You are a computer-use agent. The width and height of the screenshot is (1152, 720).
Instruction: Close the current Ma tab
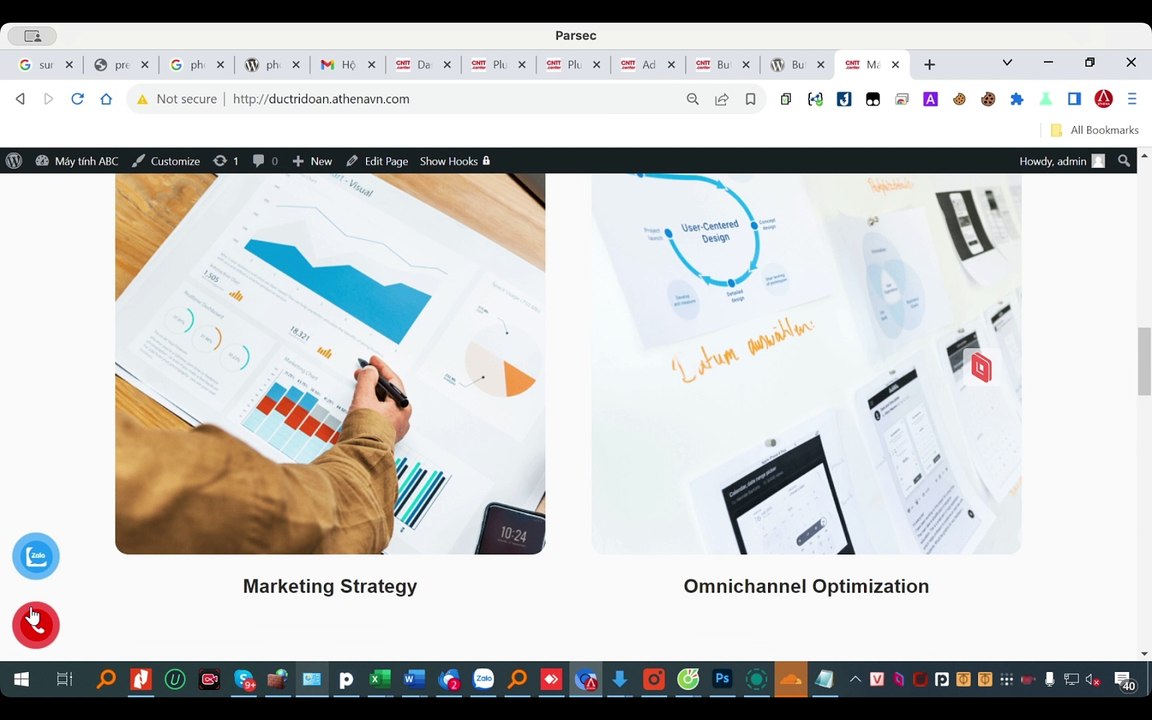pos(896,65)
